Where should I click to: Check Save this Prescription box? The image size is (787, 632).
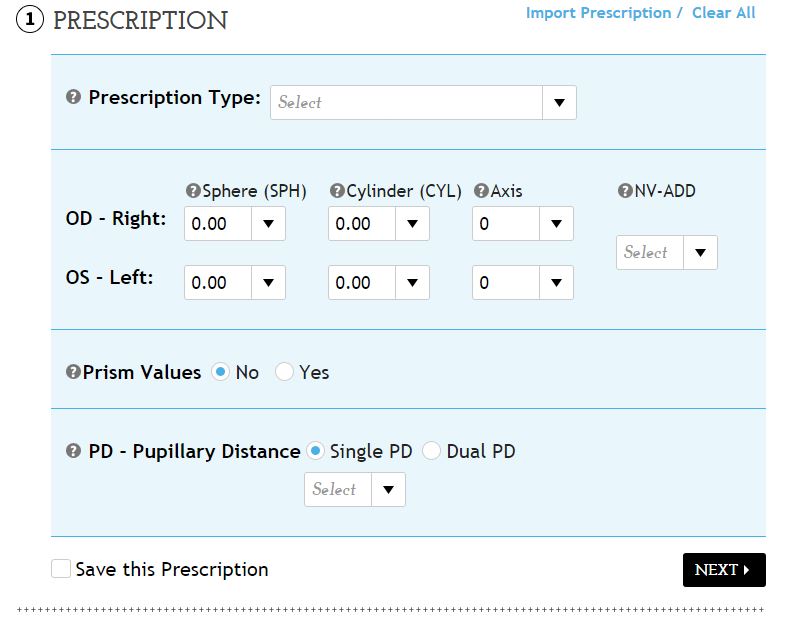(61, 569)
